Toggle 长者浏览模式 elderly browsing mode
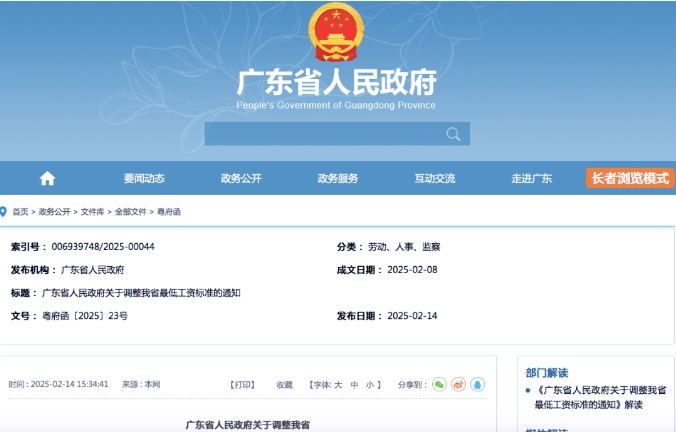This screenshot has height=437, width=676. point(630,178)
